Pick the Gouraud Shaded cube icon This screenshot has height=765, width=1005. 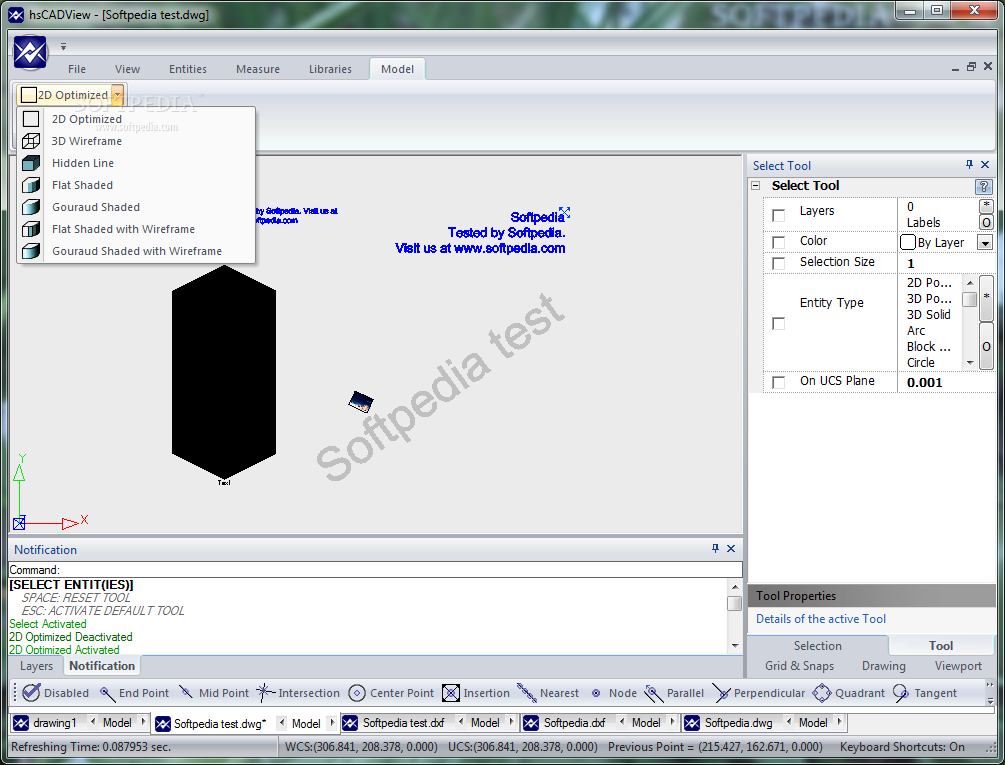coord(31,207)
